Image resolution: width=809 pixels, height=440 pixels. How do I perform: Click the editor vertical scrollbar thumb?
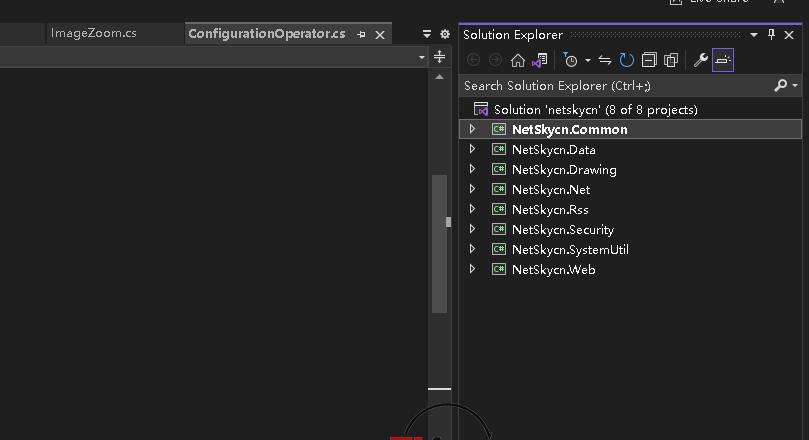coord(440,243)
